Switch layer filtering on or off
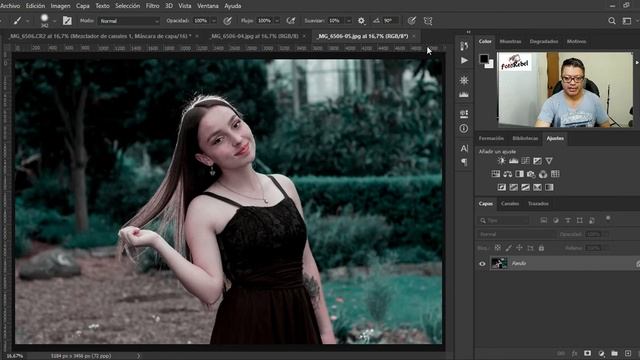640x360 pixels. [x=608, y=219]
